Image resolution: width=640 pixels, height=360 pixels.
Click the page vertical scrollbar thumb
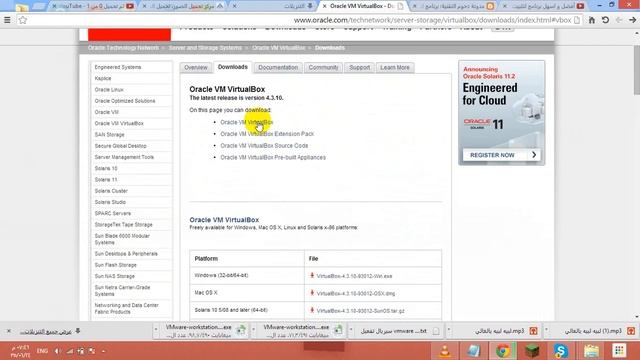pyautogui.click(x=637, y=69)
